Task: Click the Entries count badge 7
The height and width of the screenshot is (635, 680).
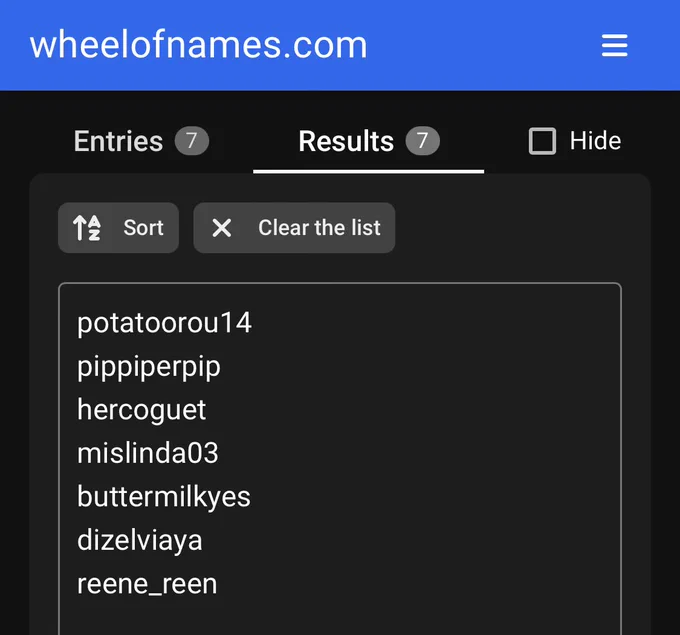Action: point(192,141)
